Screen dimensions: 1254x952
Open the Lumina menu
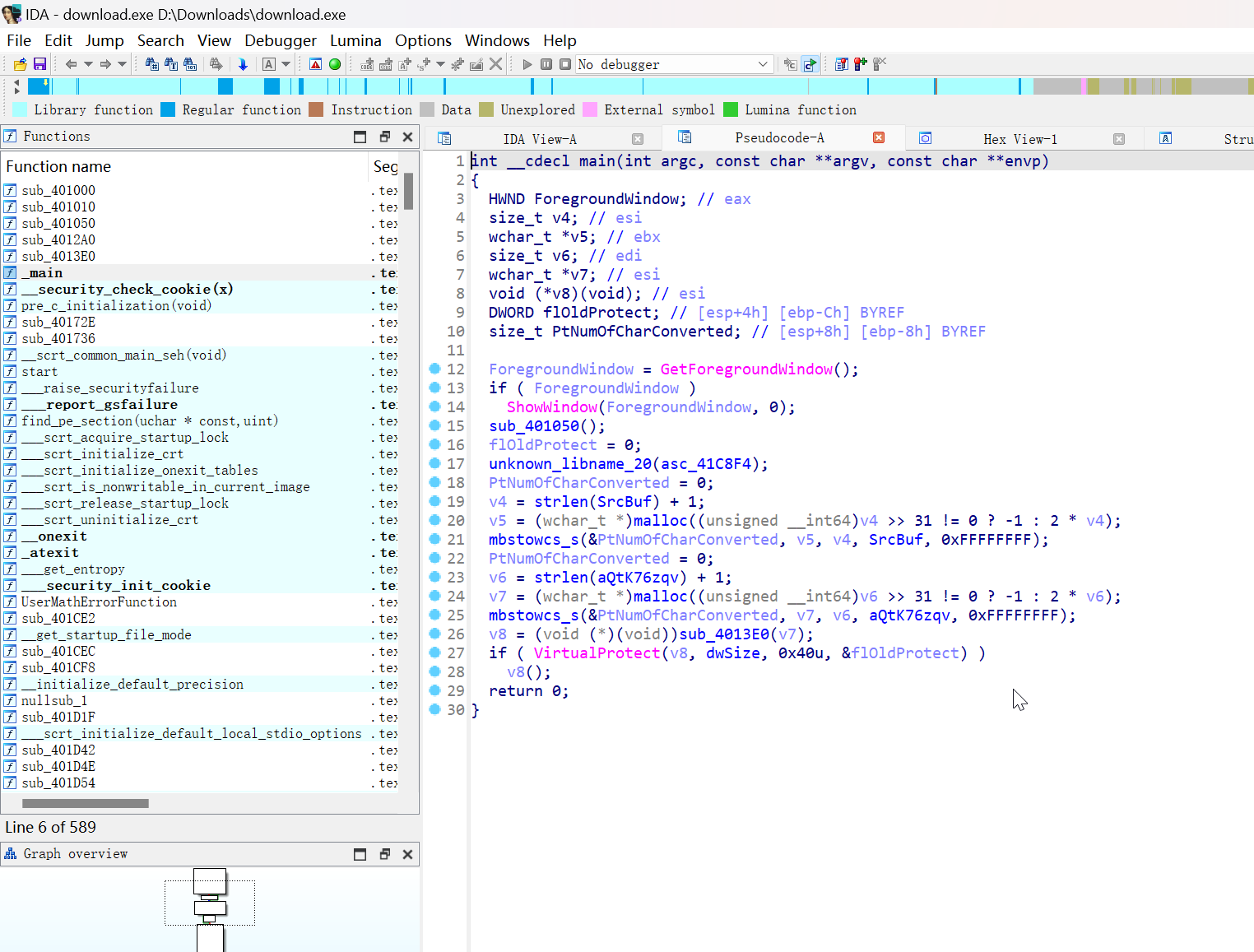click(x=355, y=40)
